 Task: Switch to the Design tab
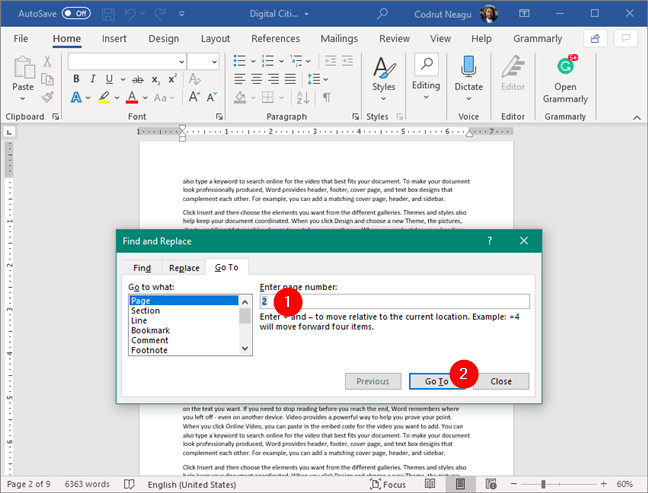pos(164,38)
